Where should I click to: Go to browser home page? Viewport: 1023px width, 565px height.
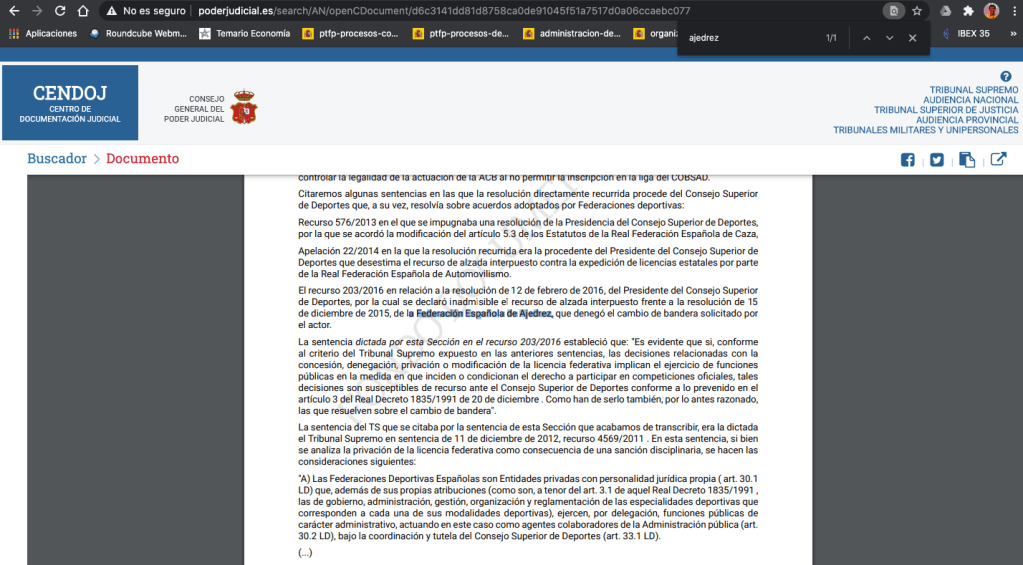point(84,11)
